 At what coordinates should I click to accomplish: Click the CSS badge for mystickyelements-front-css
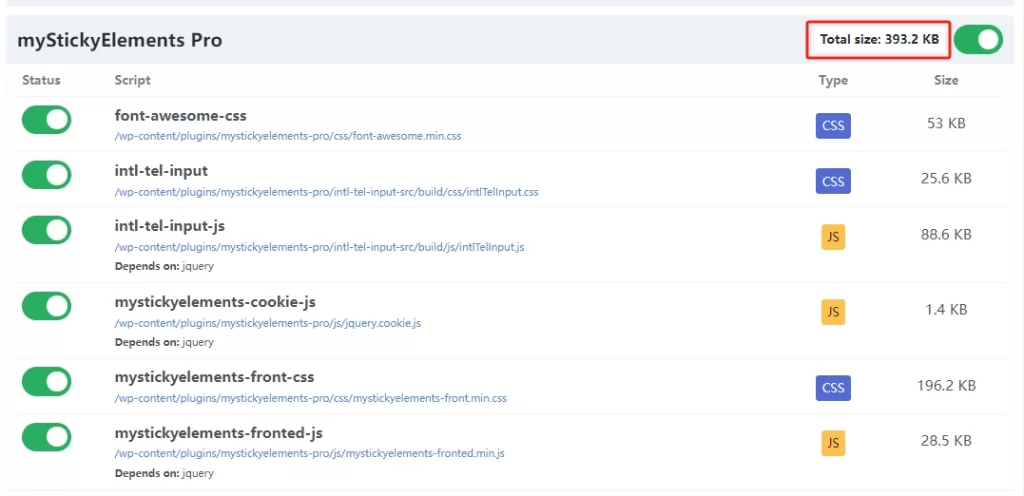point(832,387)
